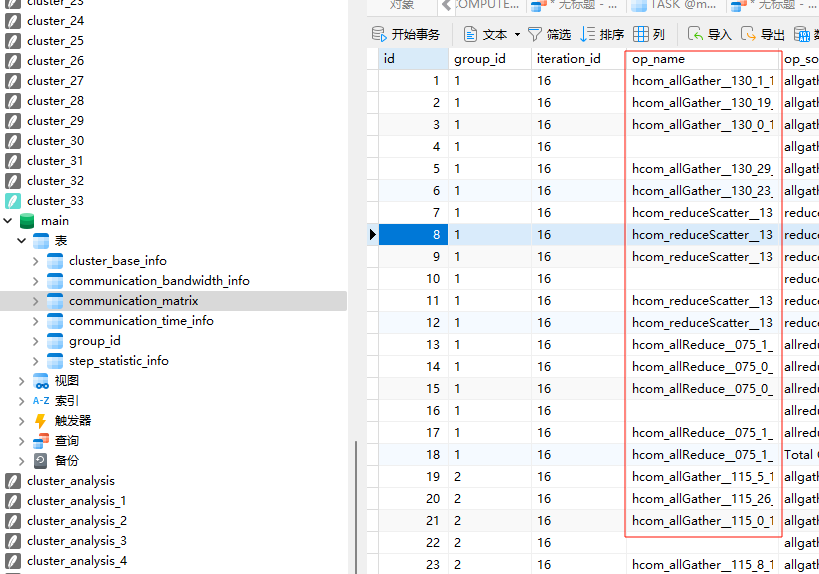Open the dropdown arrow next to 文本

pos(517,35)
